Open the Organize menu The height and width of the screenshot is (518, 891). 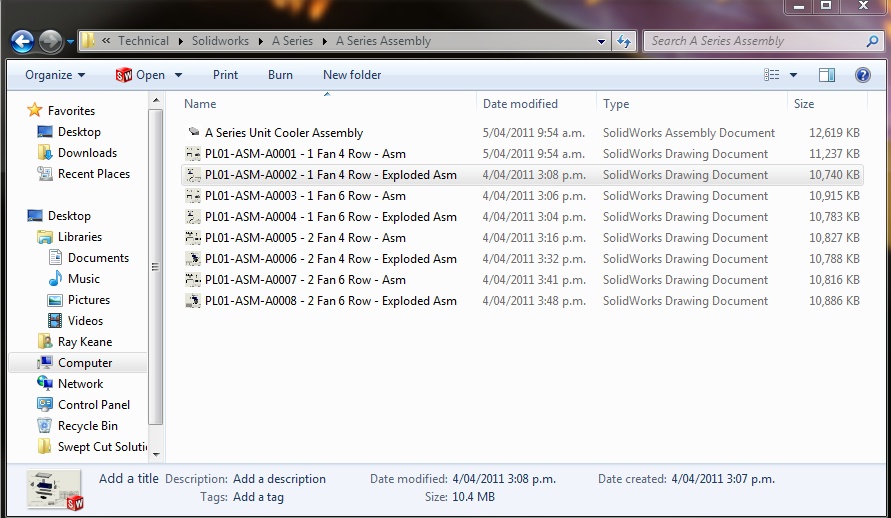click(55, 75)
